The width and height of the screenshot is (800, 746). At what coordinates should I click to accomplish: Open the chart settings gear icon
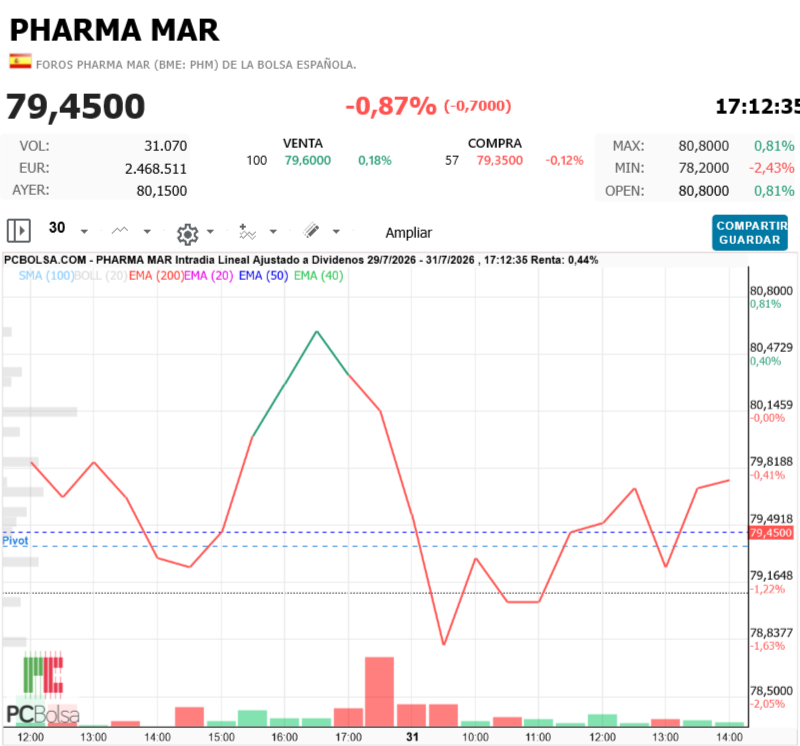pyautogui.click(x=187, y=234)
